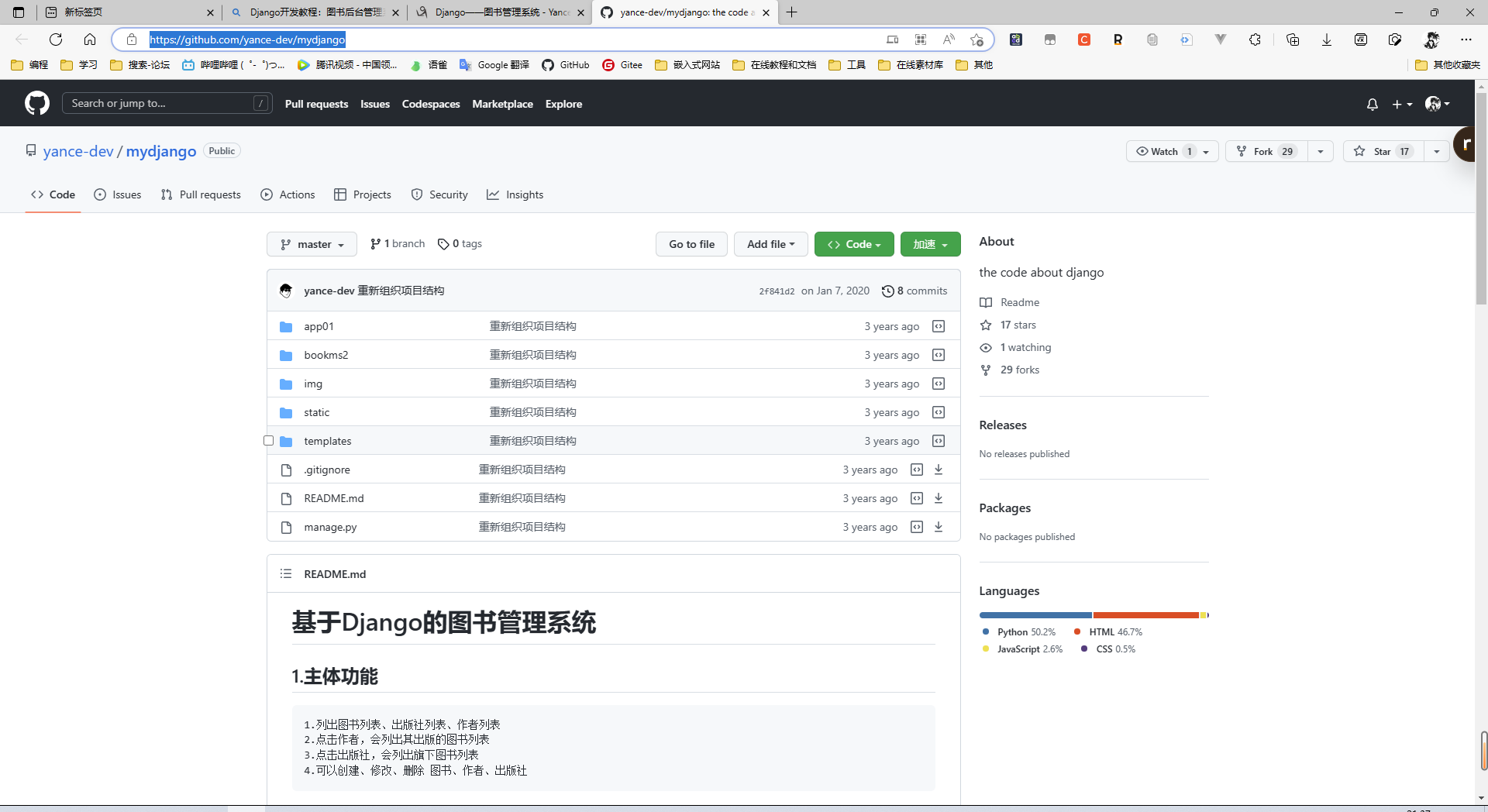This screenshot has height=812, width=1488.
Task: Click the R extension icon in toolbar
Action: pyautogui.click(x=1118, y=40)
